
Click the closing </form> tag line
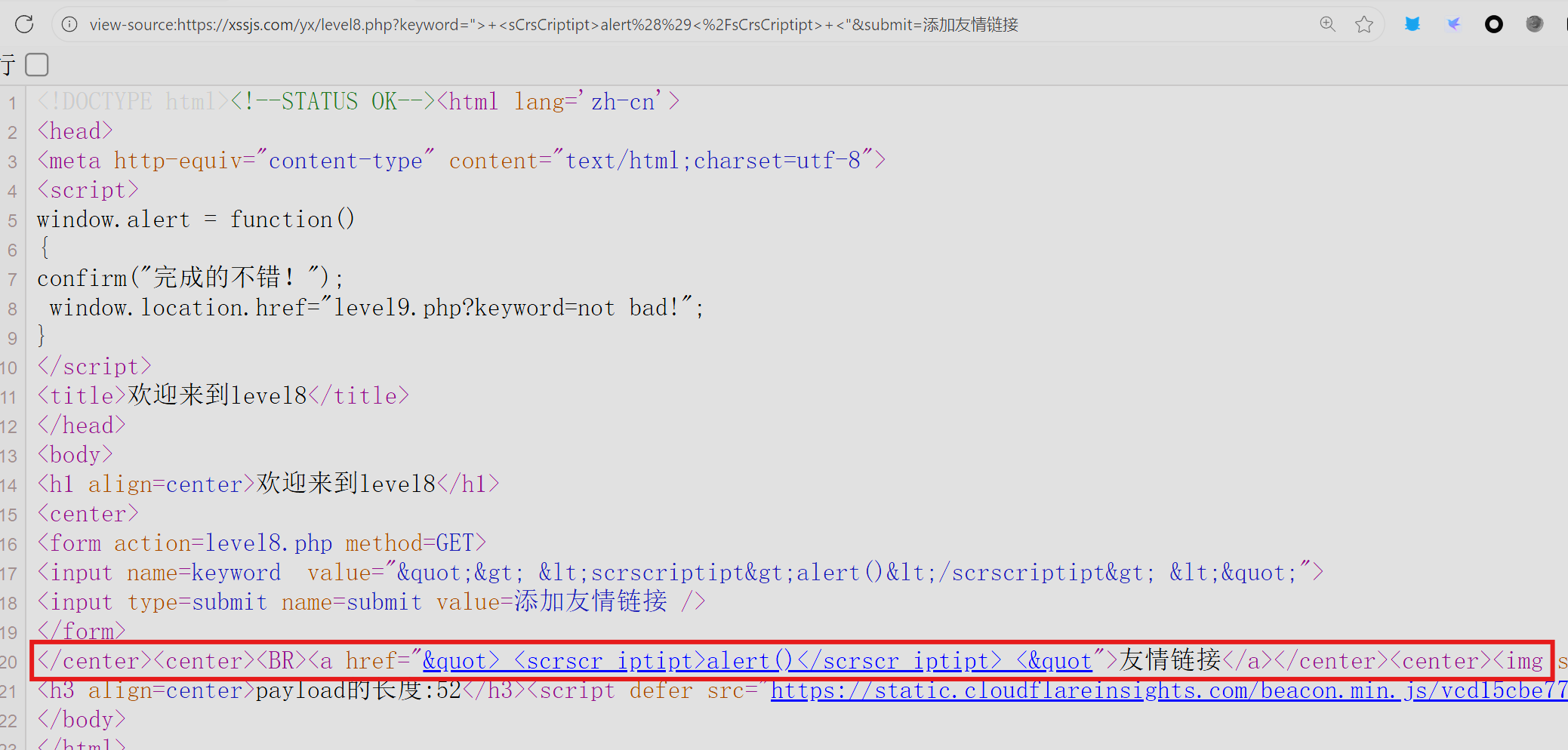coord(82,632)
